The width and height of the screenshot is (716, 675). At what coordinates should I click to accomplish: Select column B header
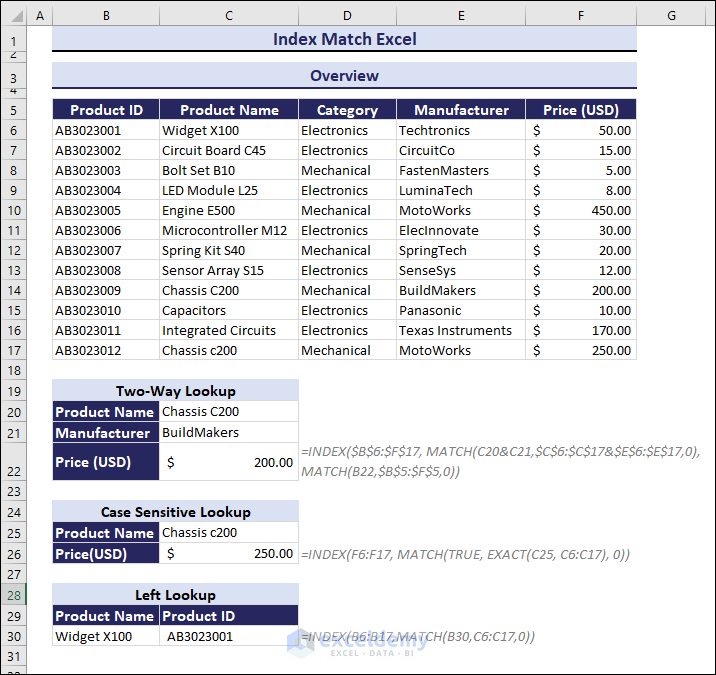106,16
